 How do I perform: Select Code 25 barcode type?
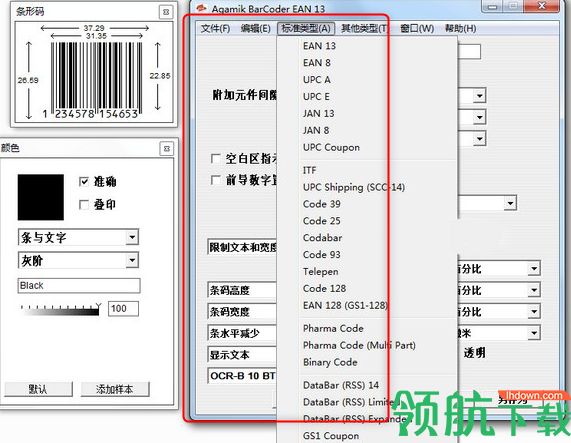coord(322,221)
